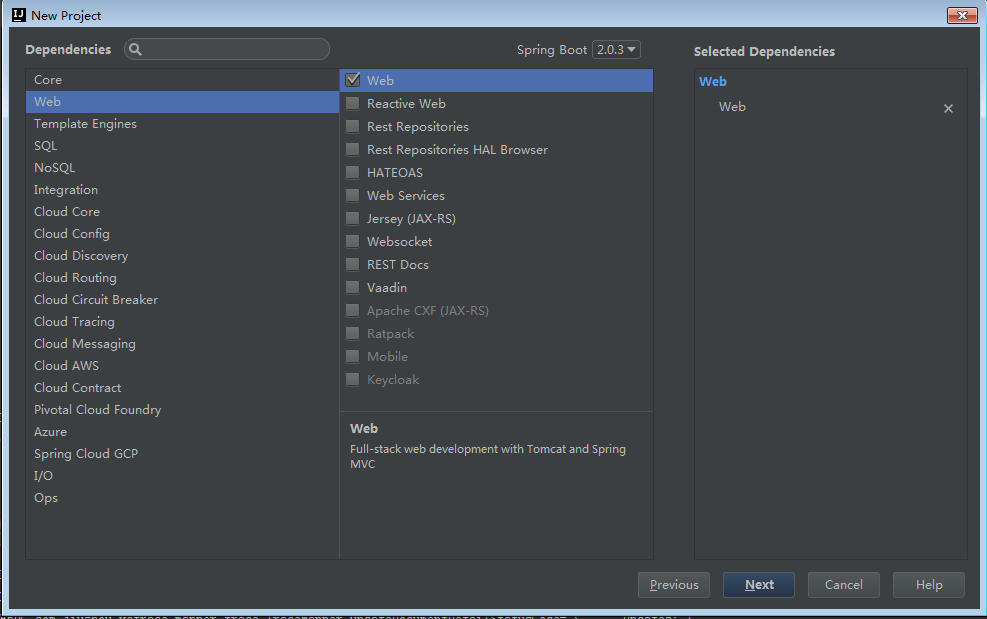Open the Azure category

point(183,432)
